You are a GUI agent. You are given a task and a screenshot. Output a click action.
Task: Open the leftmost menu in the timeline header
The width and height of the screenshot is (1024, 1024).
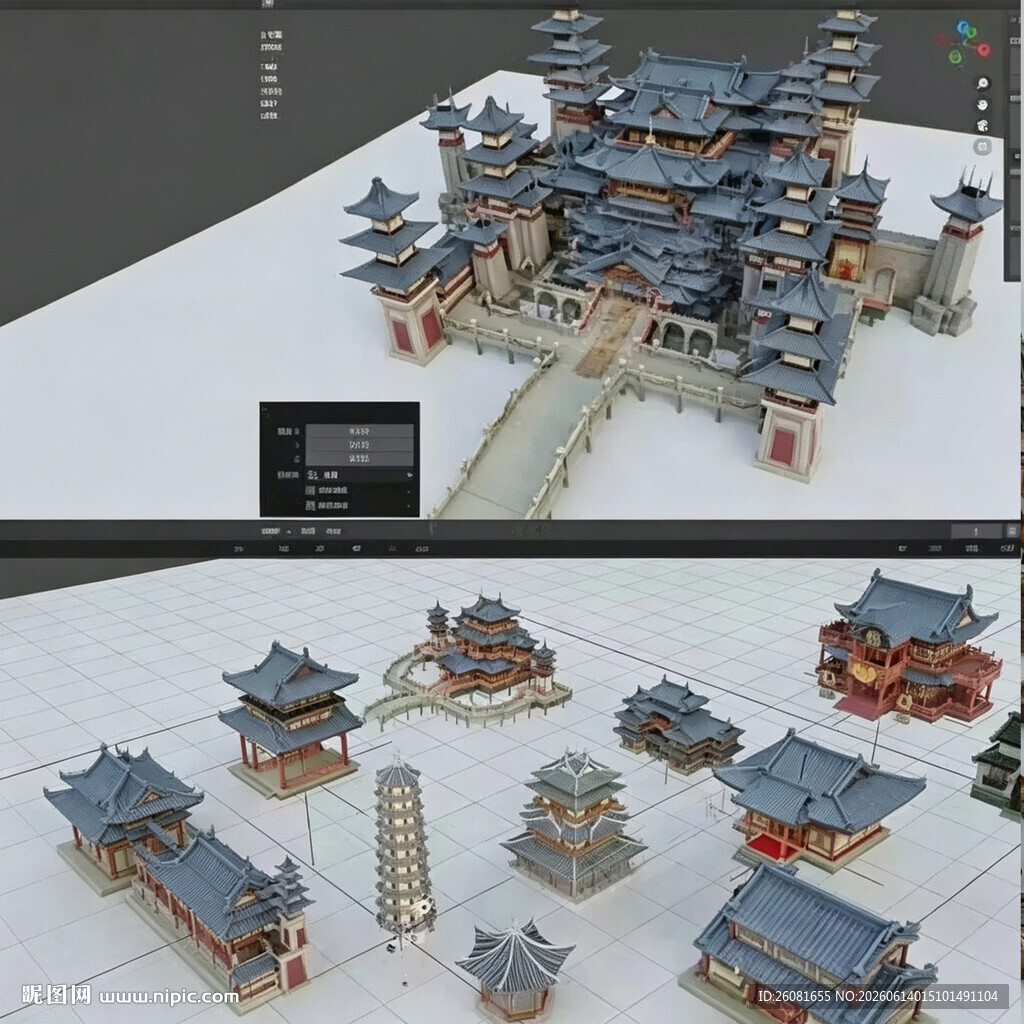click(270, 531)
